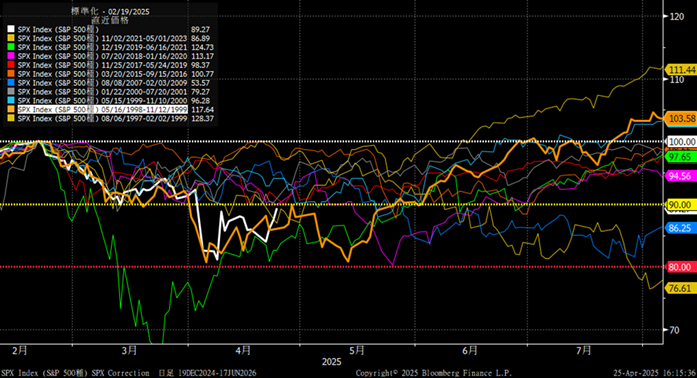Select legend entry 11/25/2017-05/24/2019
This screenshot has height=378, width=697.
click(103, 65)
